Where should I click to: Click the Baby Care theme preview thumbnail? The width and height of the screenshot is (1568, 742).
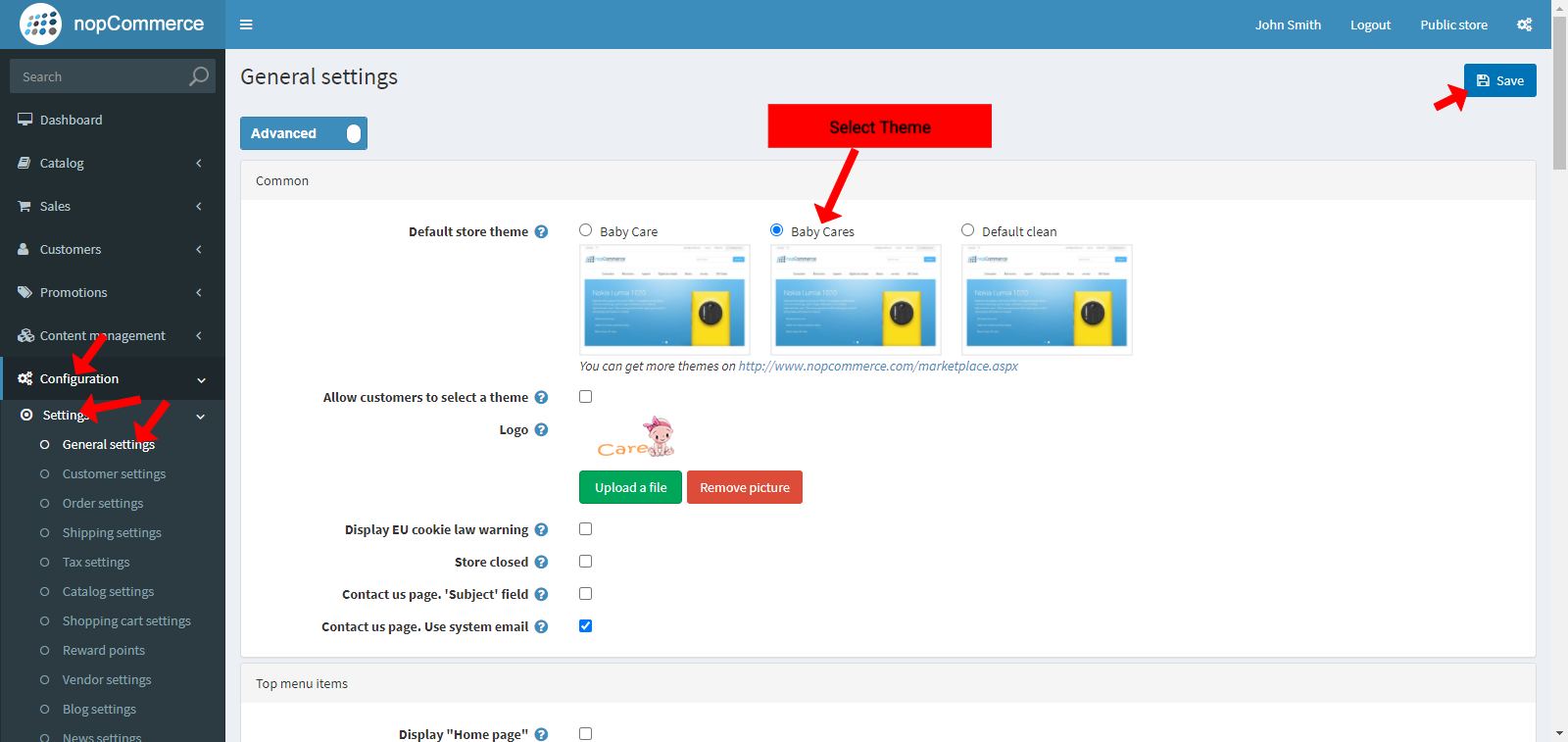664,299
